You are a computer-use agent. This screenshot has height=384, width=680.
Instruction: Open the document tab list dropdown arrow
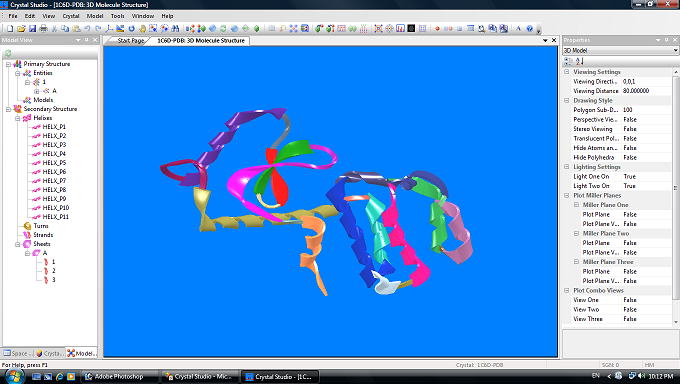coord(545,40)
